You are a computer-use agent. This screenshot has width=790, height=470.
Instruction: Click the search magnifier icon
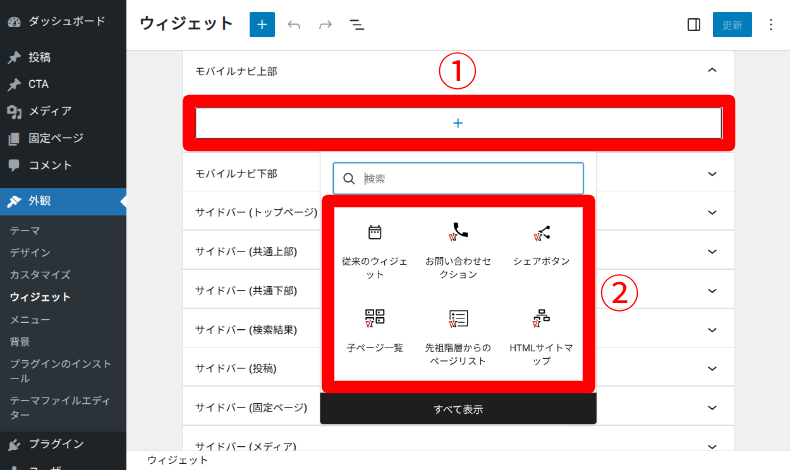point(349,178)
